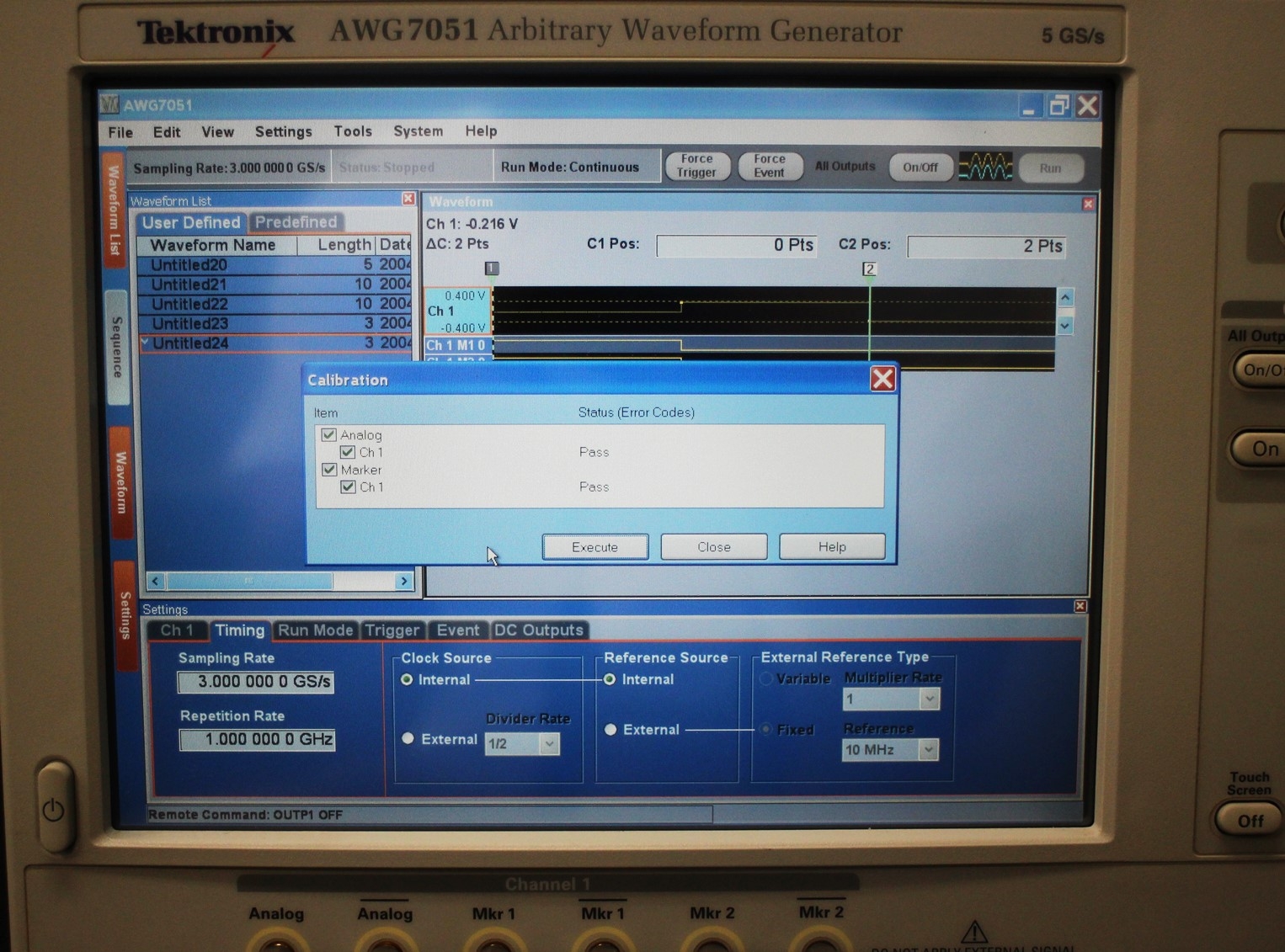Select waveform Untitled20 in the list
The image size is (1285, 952).
[275, 264]
